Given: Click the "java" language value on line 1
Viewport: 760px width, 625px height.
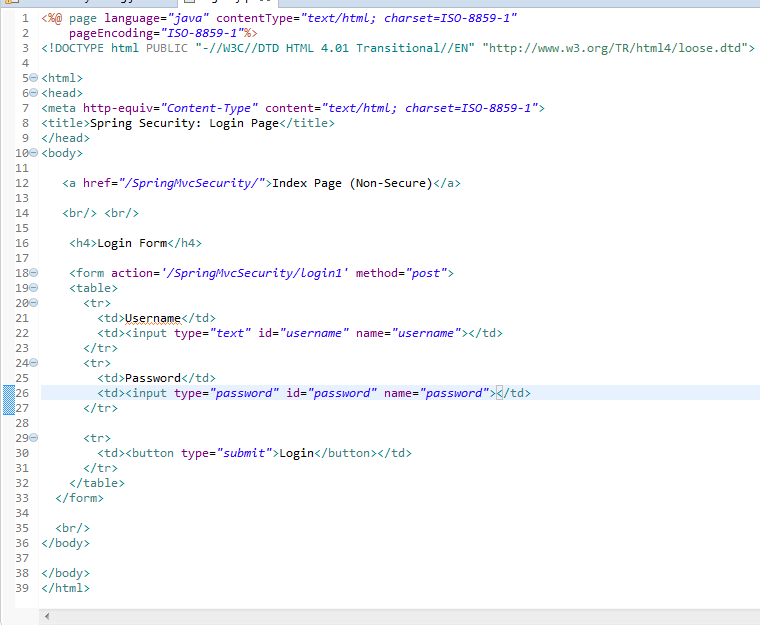Looking at the screenshot, I should click(x=188, y=18).
